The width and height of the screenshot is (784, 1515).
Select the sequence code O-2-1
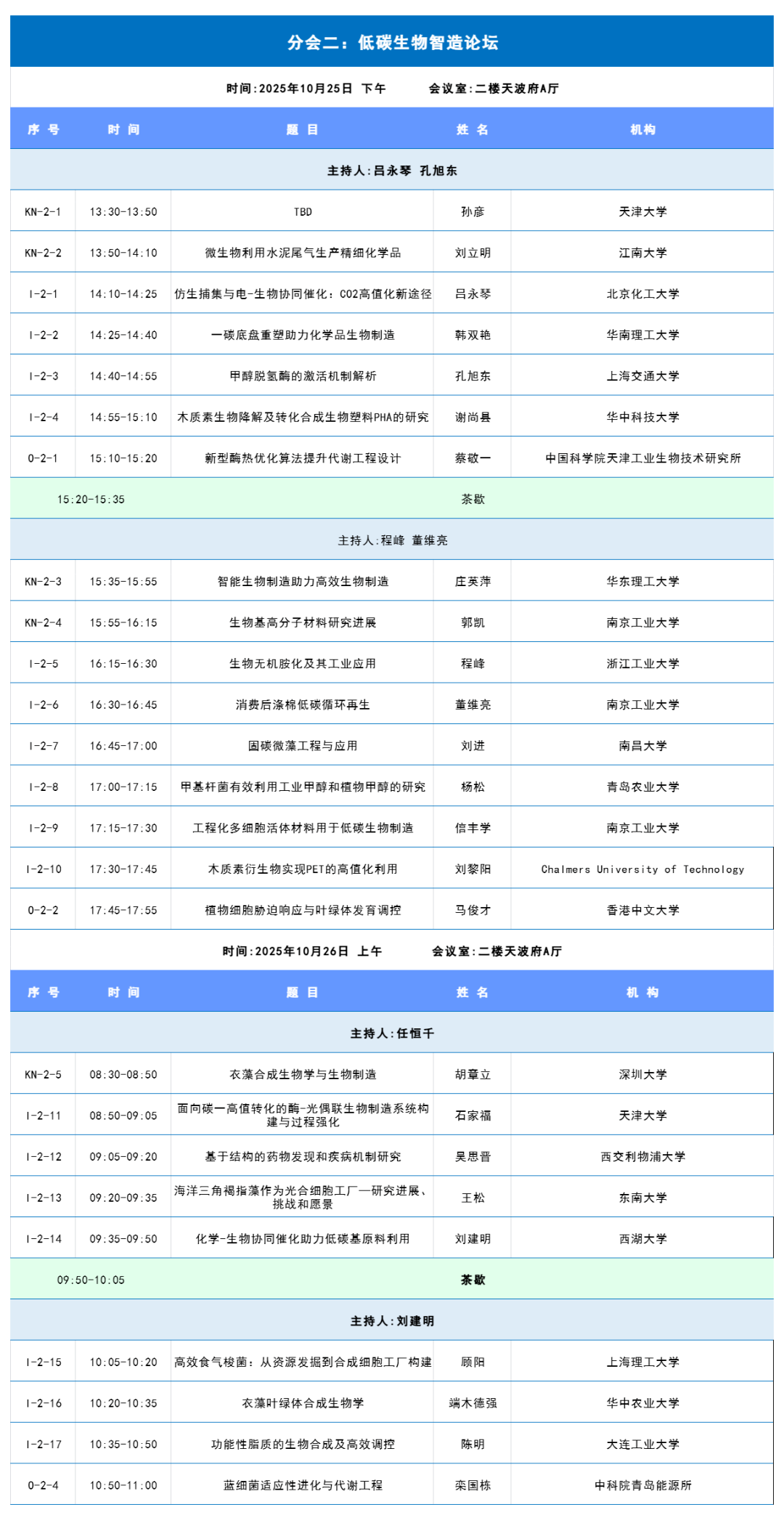(x=43, y=458)
